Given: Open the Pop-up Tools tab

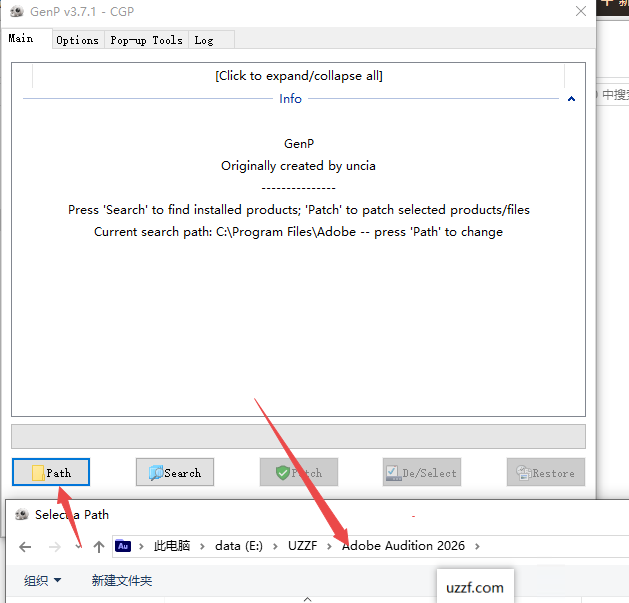Looking at the screenshot, I should (146, 40).
